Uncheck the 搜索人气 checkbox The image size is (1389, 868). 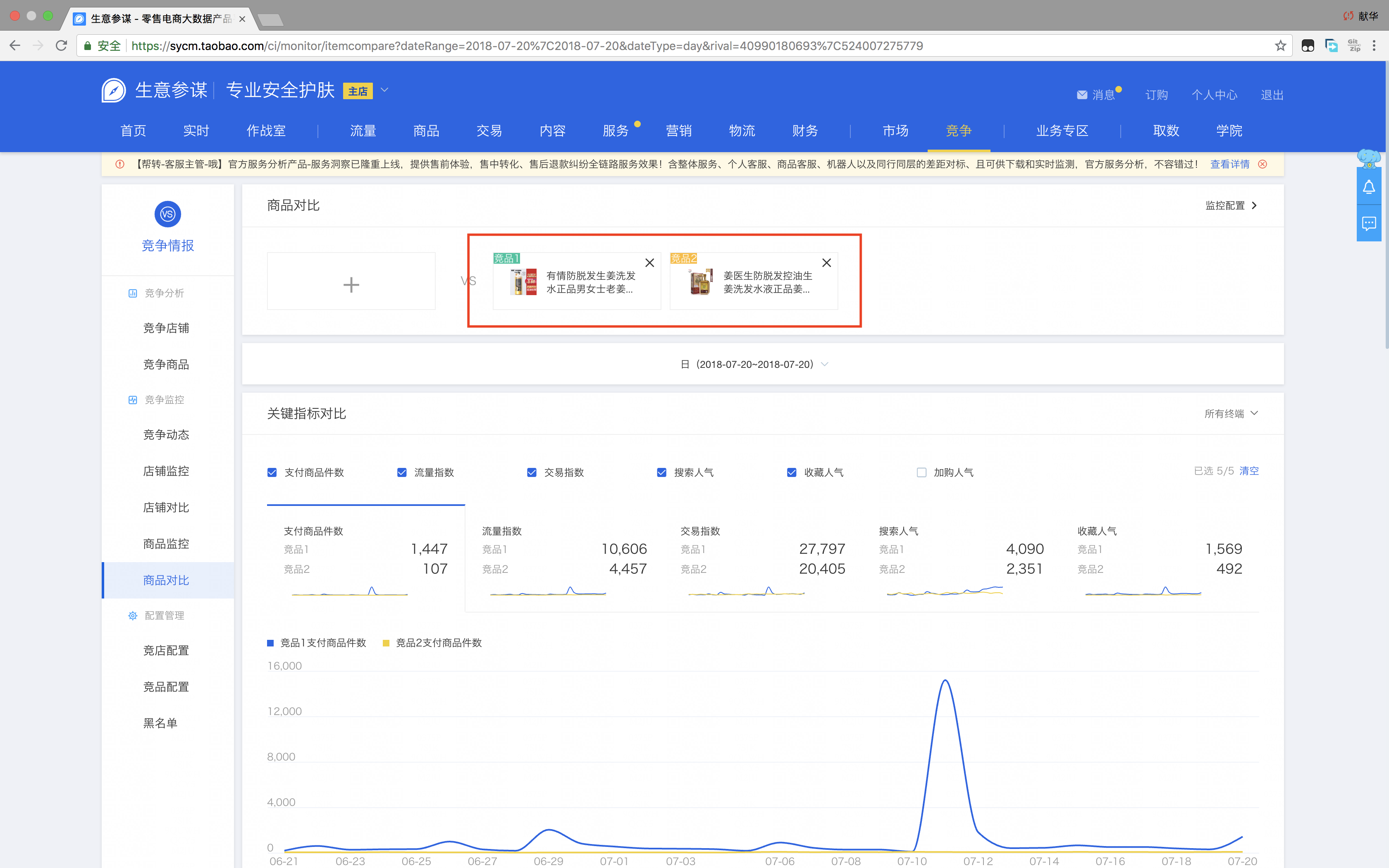tap(662, 472)
